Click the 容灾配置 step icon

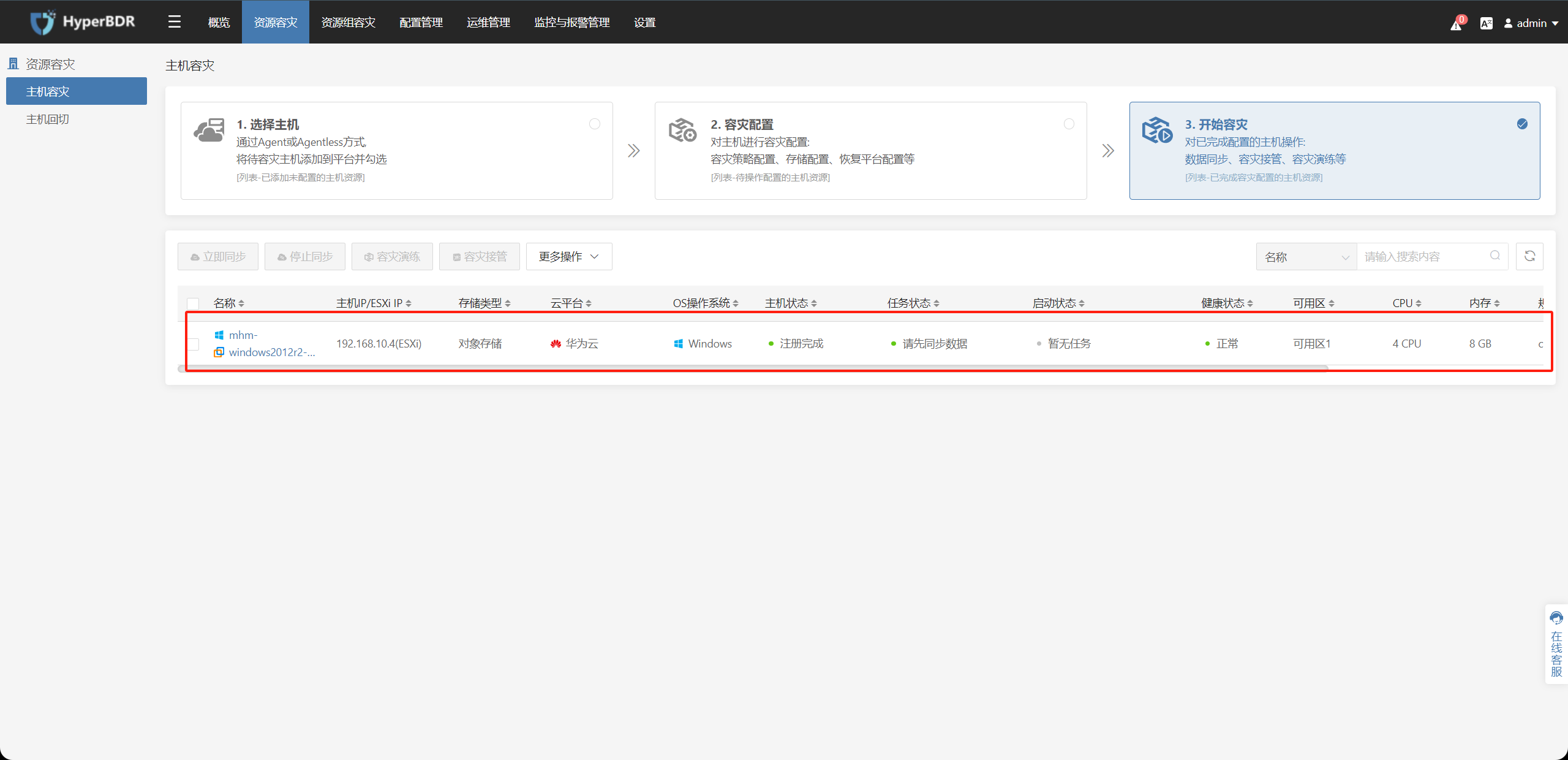click(x=682, y=131)
